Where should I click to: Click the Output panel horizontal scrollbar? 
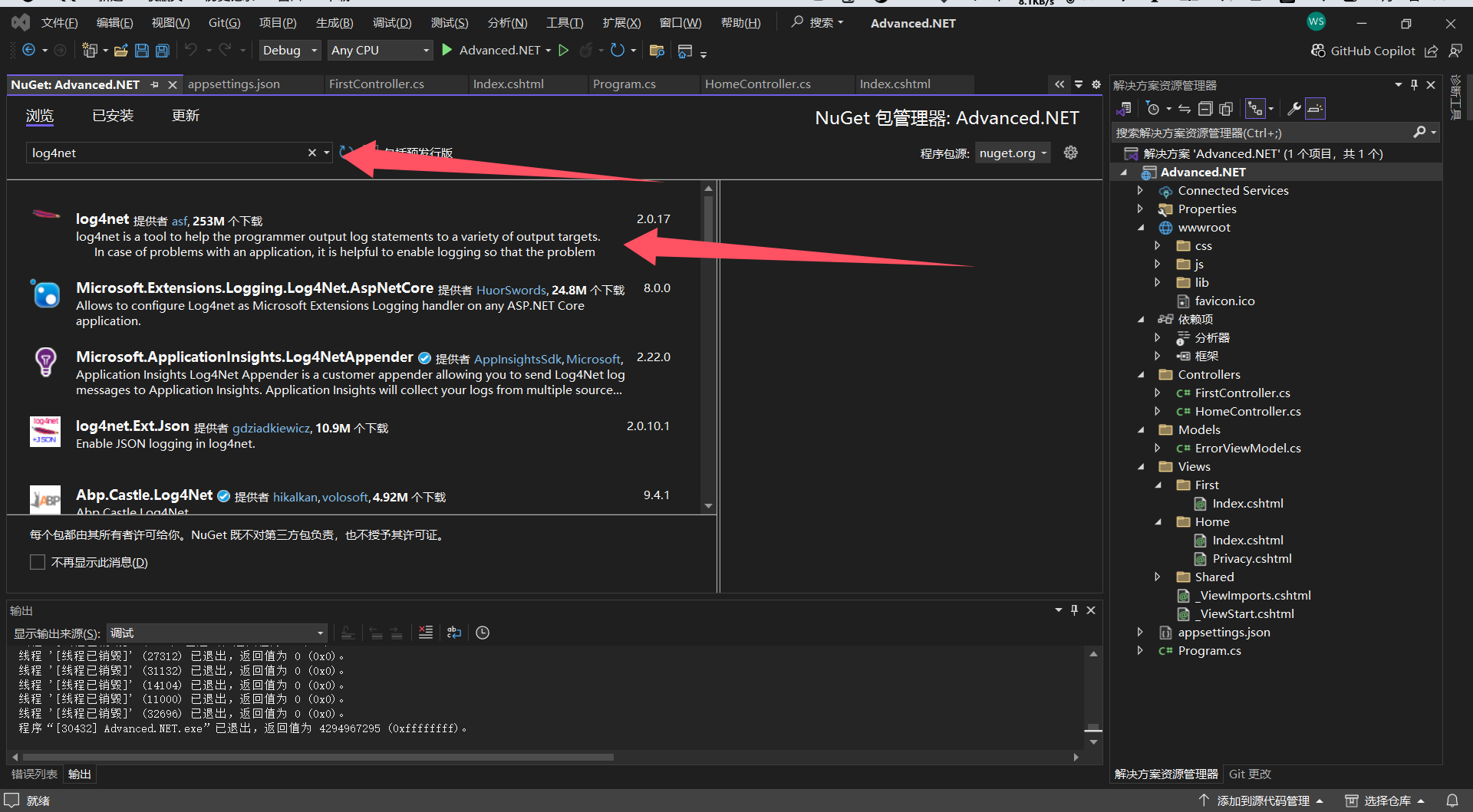pos(318,757)
